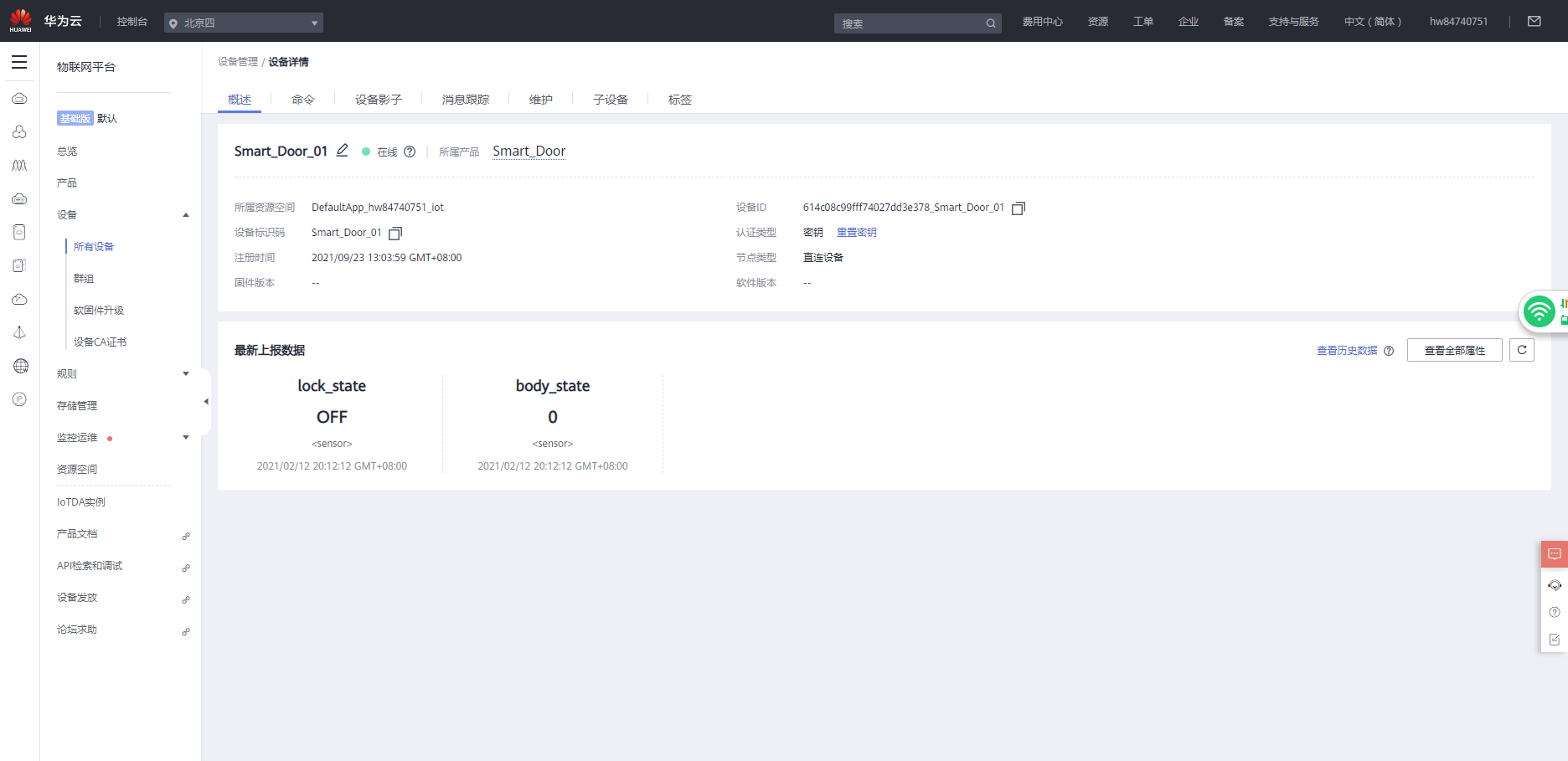The image size is (1568, 761).
Task: Switch to the 标签 tab
Action: coord(680,100)
